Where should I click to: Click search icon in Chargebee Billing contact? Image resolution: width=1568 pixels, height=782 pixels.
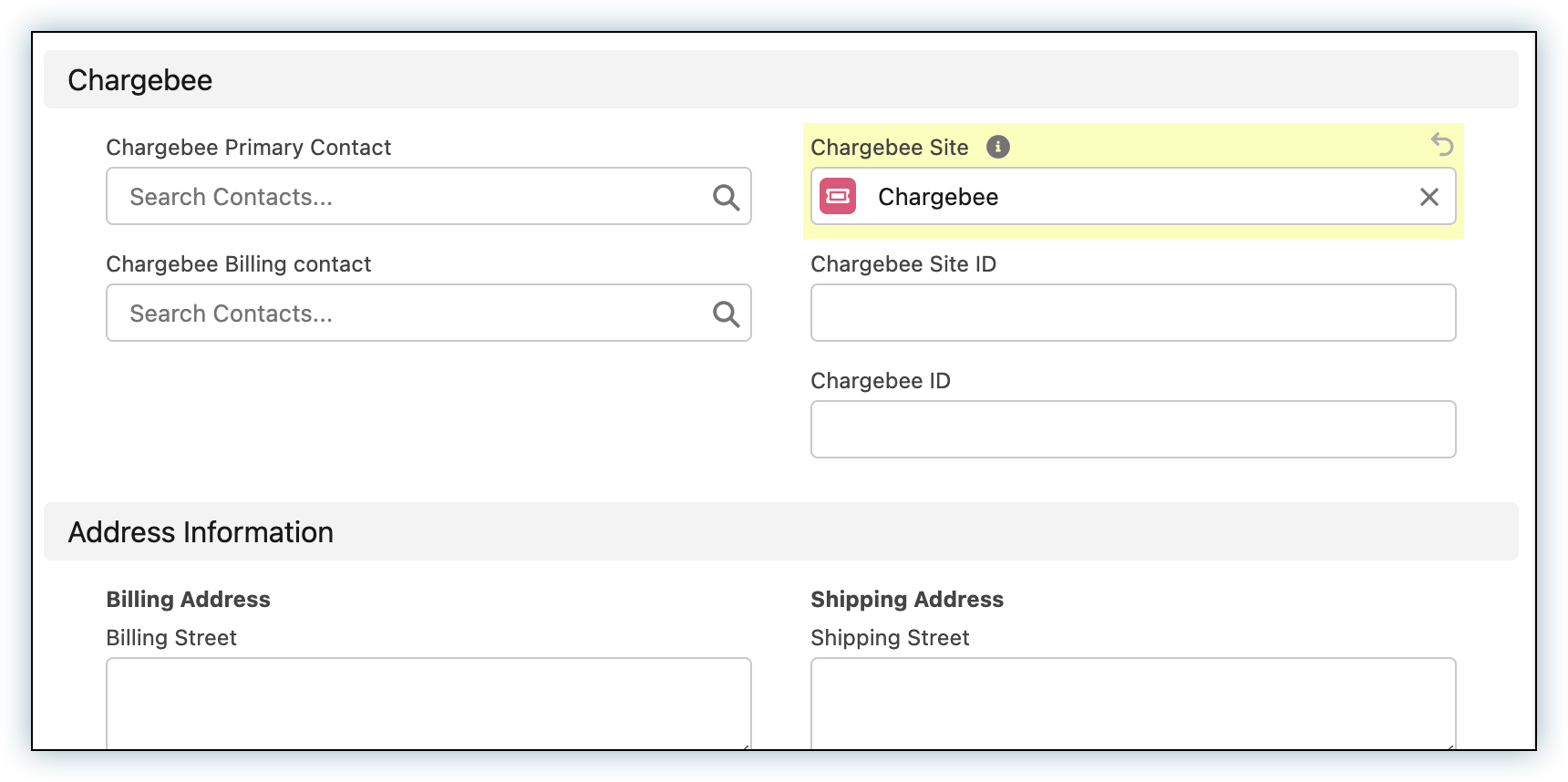pyautogui.click(x=726, y=314)
